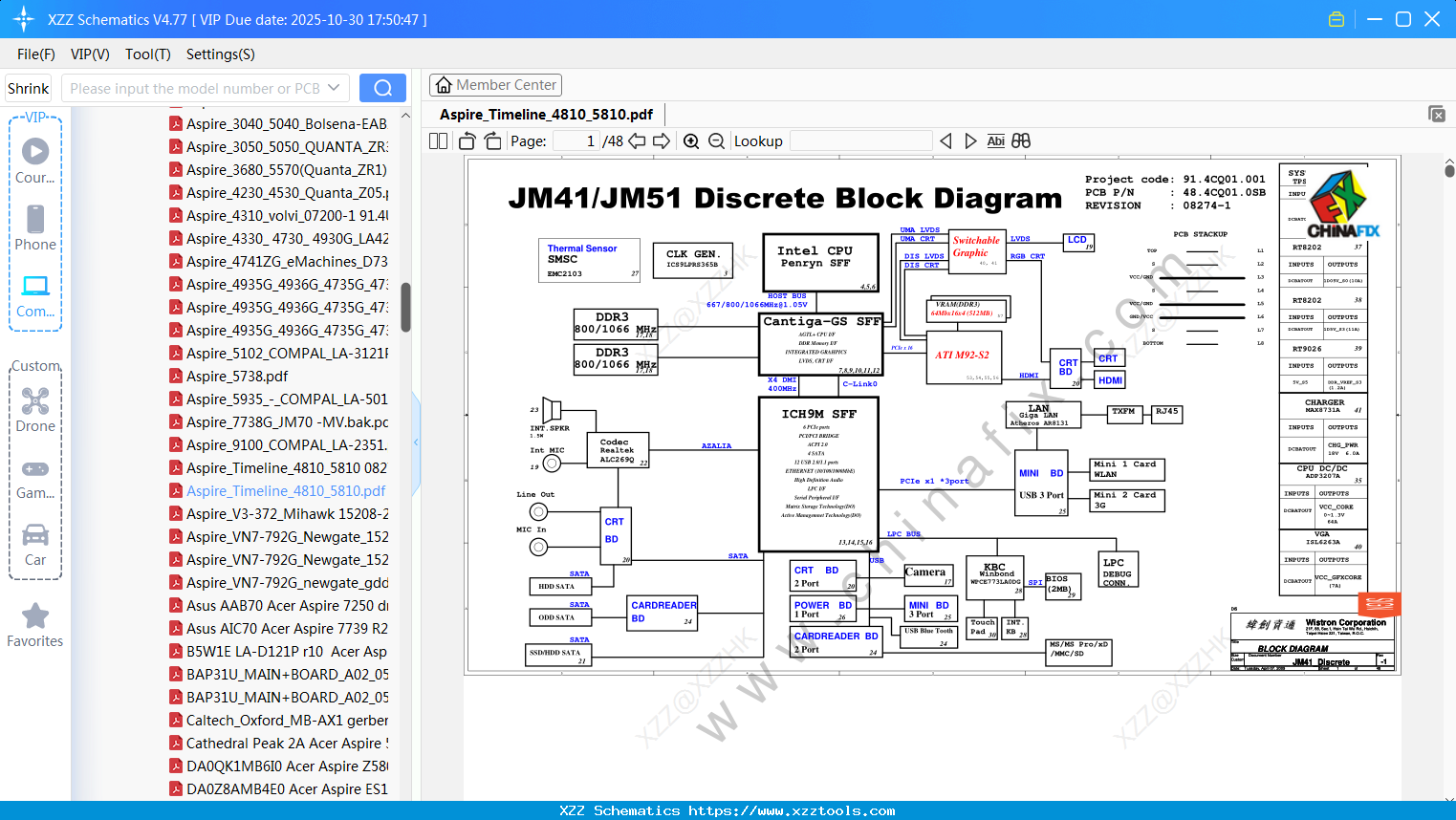Open the model number dropdown arrow
Screen dimensions: 1456x820
tap(334, 88)
